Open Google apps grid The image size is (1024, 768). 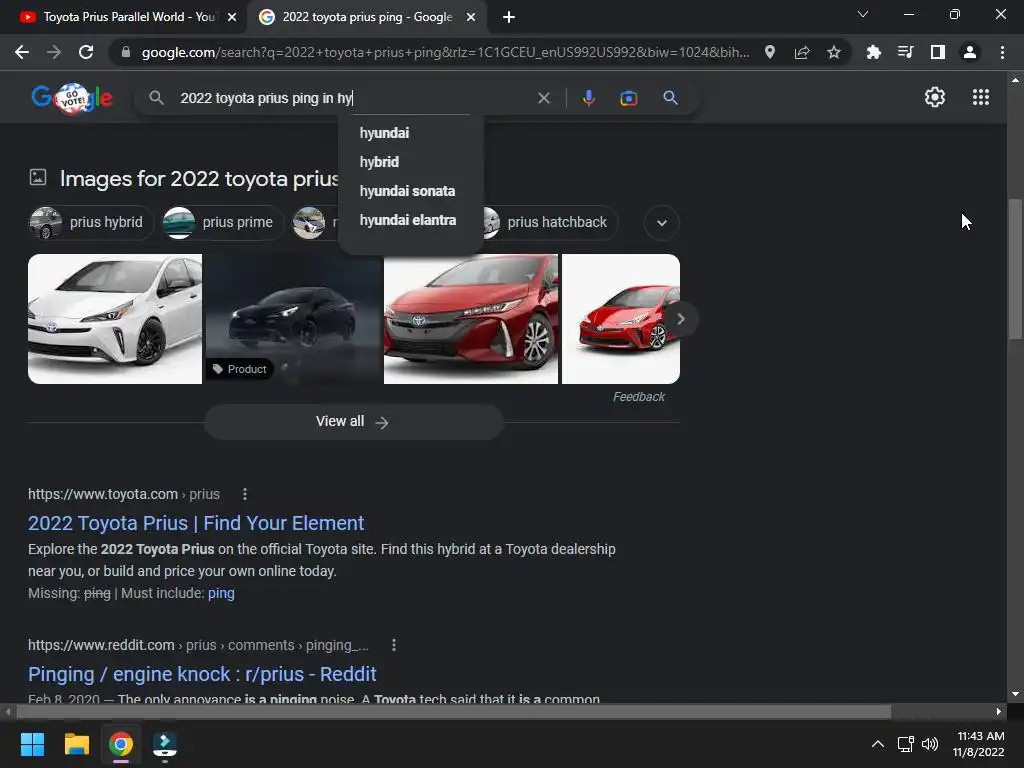[980, 97]
